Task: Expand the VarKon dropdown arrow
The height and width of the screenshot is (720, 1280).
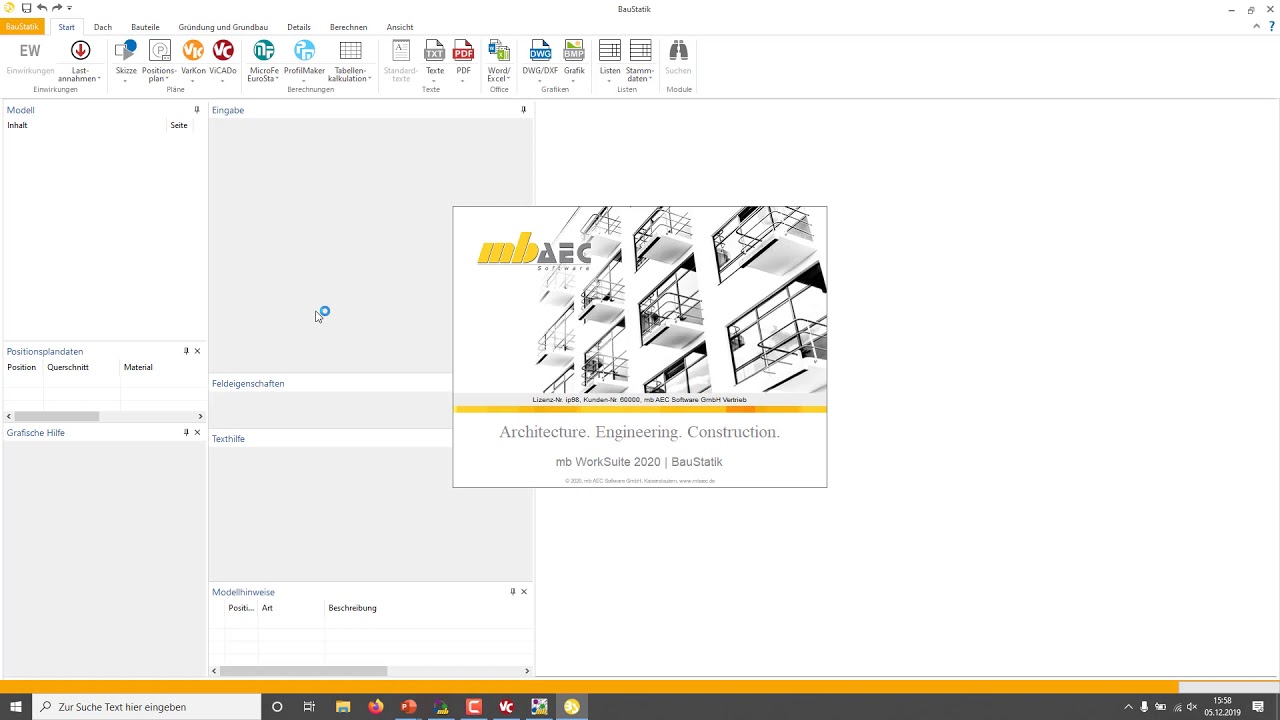Action: pyautogui.click(x=193, y=80)
